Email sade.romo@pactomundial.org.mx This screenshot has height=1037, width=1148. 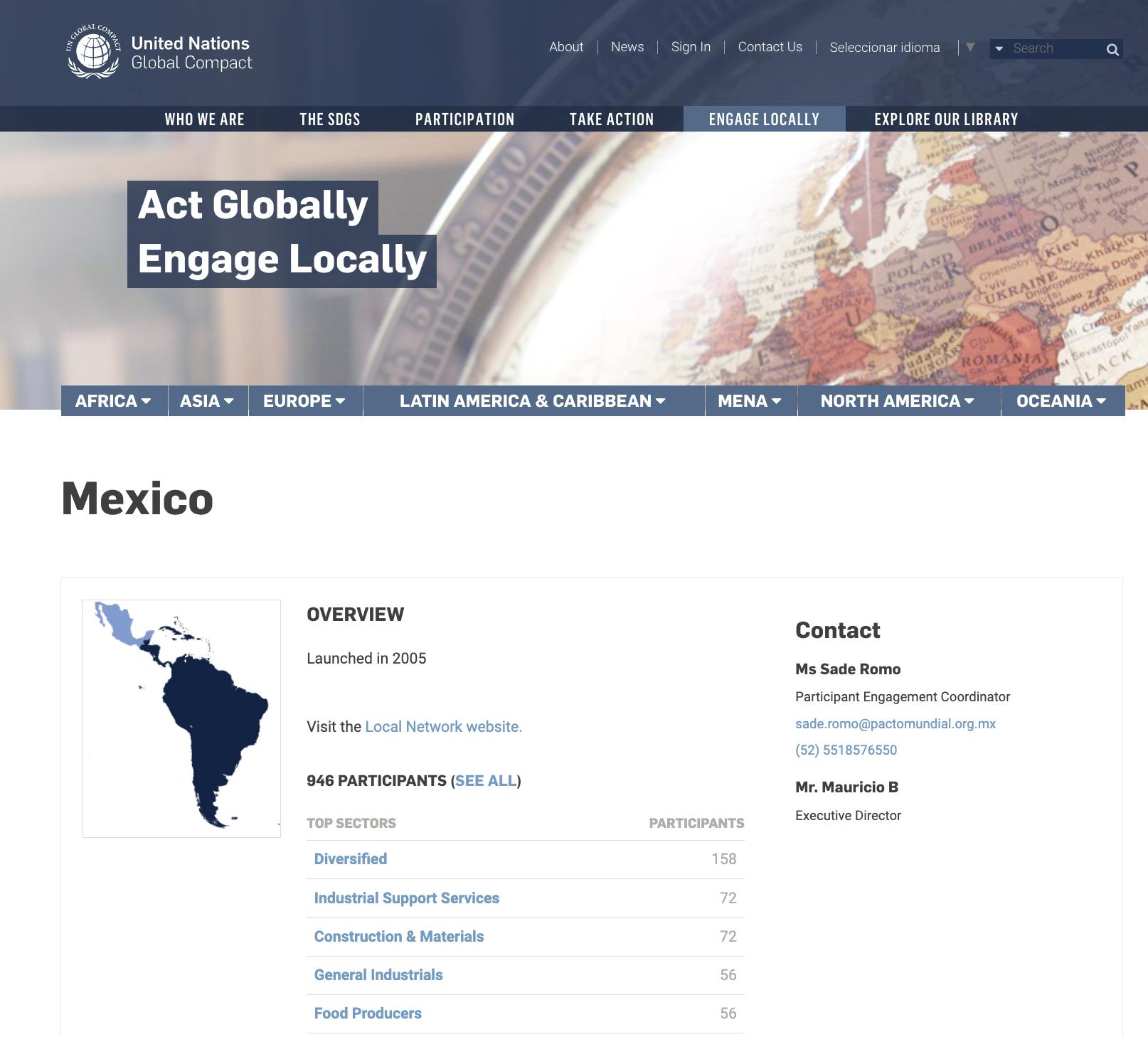[895, 723]
